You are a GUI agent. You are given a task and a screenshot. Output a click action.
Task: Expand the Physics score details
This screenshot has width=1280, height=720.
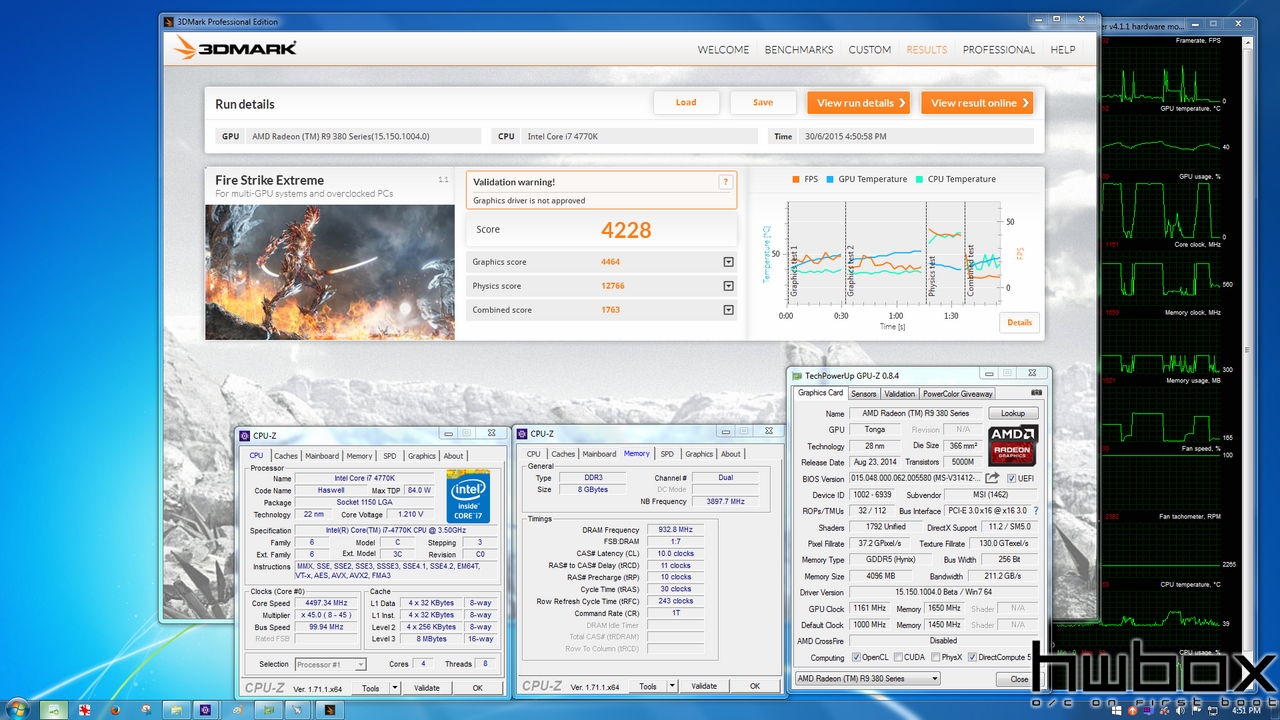pyautogui.click(x=729, y=286)
